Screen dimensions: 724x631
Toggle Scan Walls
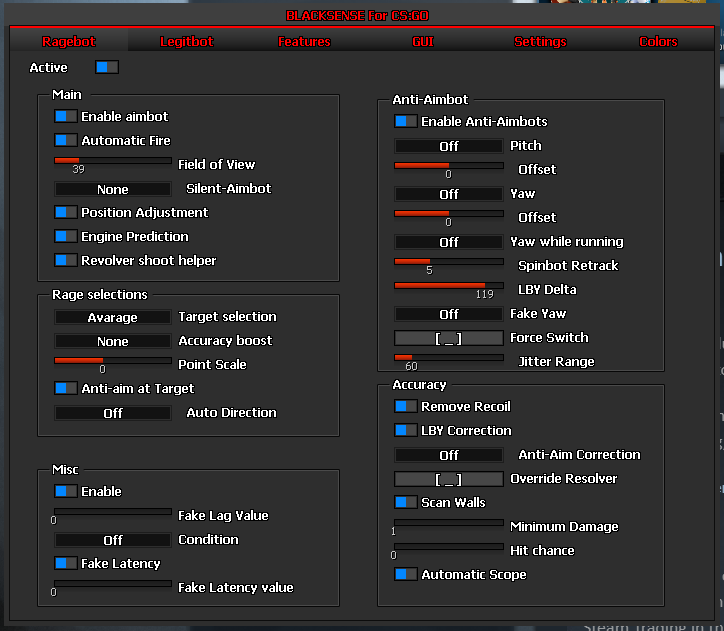[406, 502]
